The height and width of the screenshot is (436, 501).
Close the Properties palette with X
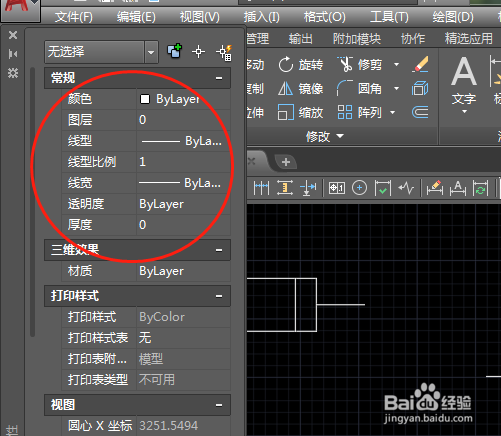pos(13,35)
